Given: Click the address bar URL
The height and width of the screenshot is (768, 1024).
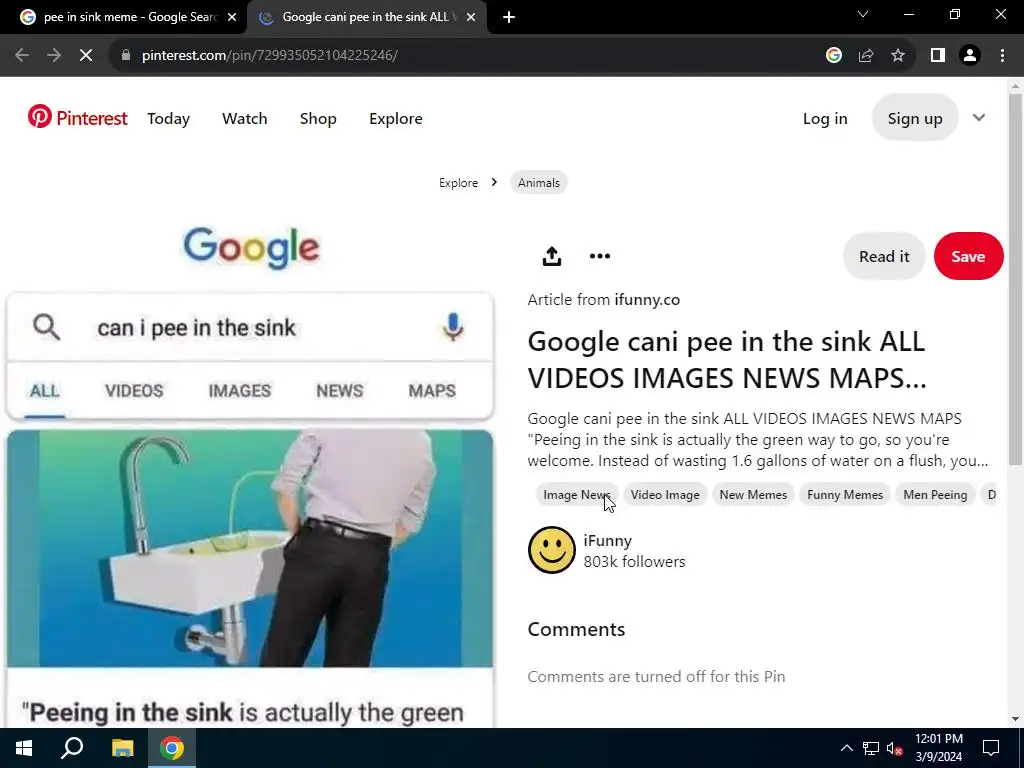Looking at the screenshot, I should click(270, 56).
